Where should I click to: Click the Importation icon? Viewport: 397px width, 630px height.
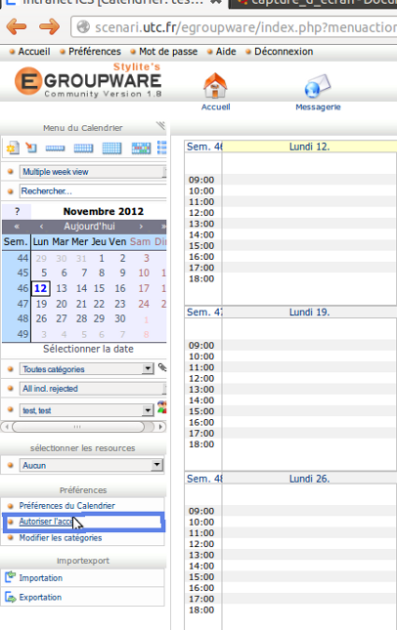point(10,577)
